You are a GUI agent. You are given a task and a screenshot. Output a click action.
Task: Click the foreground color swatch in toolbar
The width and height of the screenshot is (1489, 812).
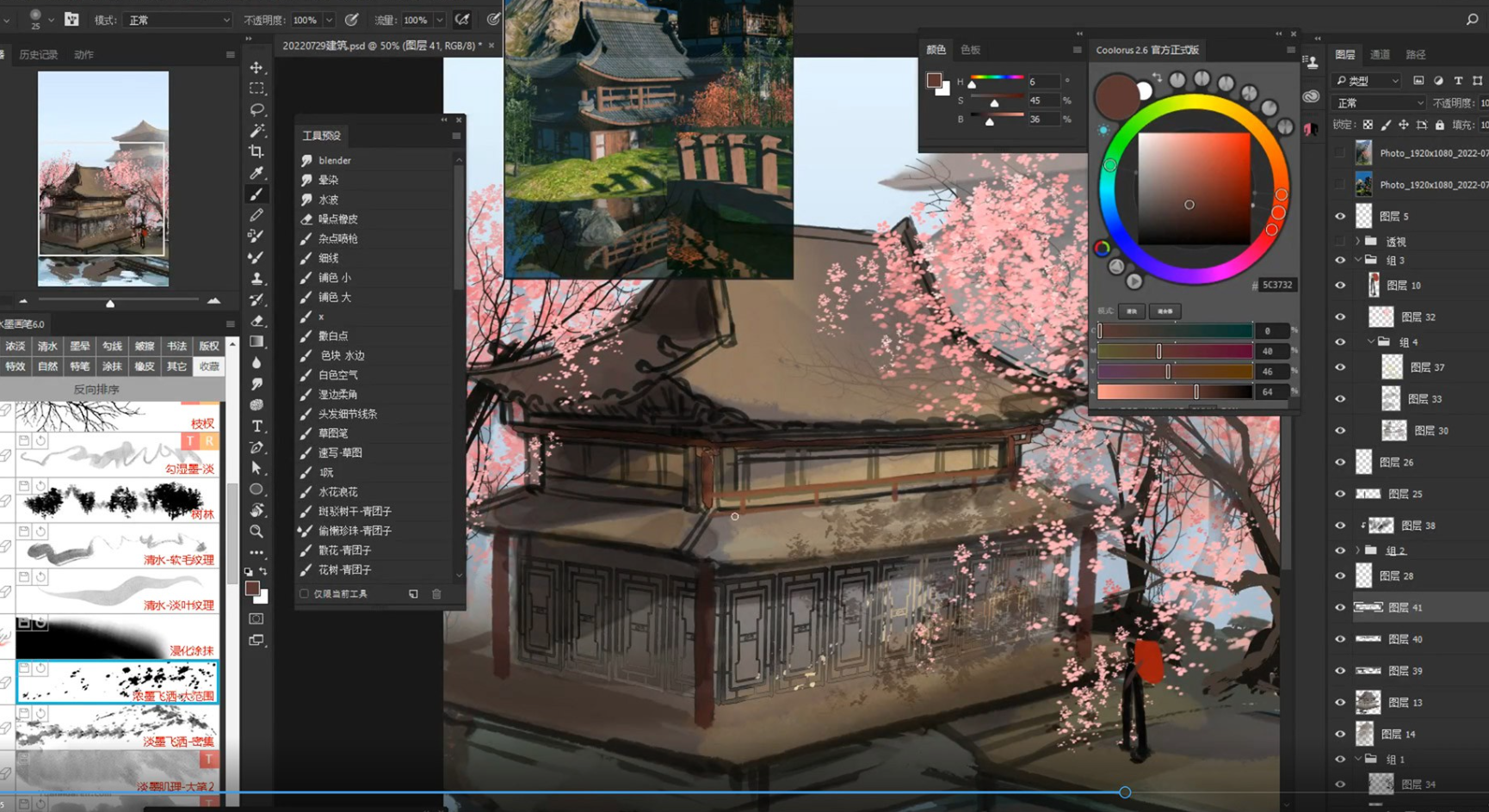pos(251,588)
